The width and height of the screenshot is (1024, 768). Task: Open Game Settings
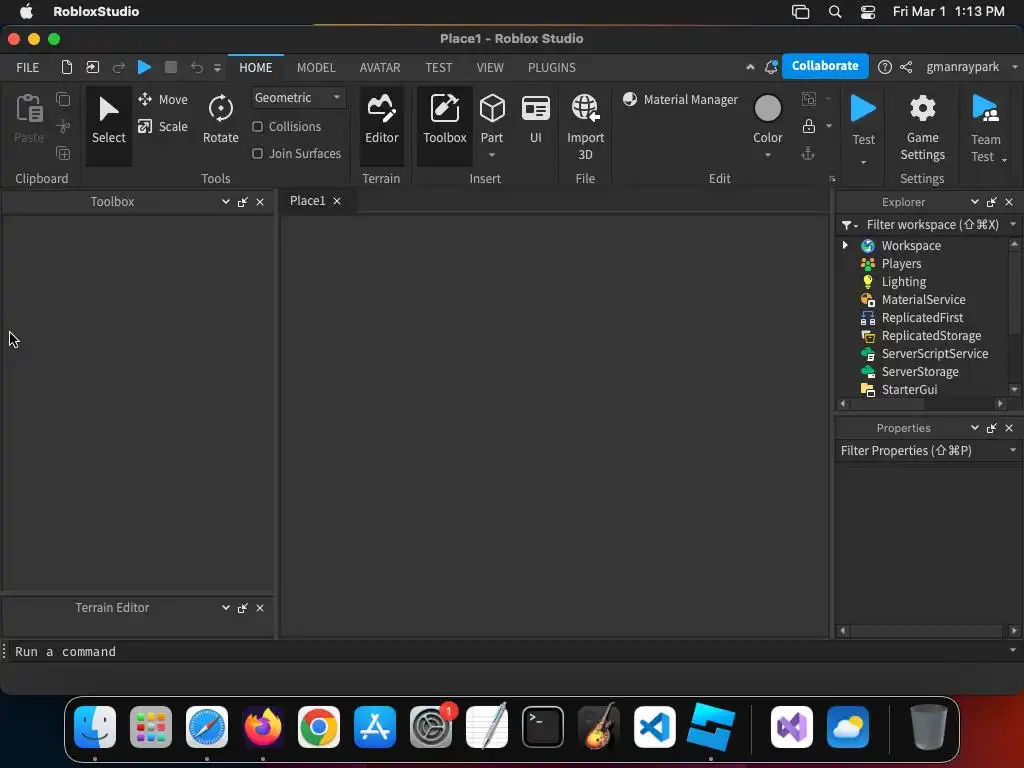click(922, 127)
